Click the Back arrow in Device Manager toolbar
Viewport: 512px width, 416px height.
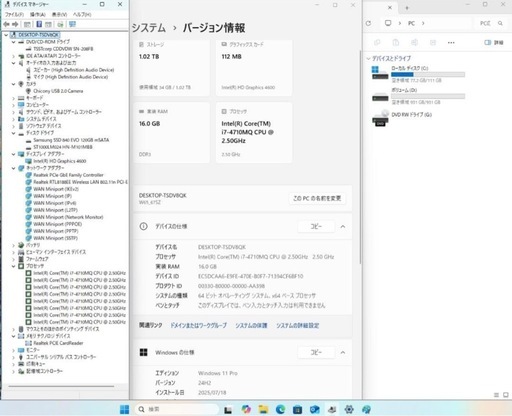coord(6,24)
